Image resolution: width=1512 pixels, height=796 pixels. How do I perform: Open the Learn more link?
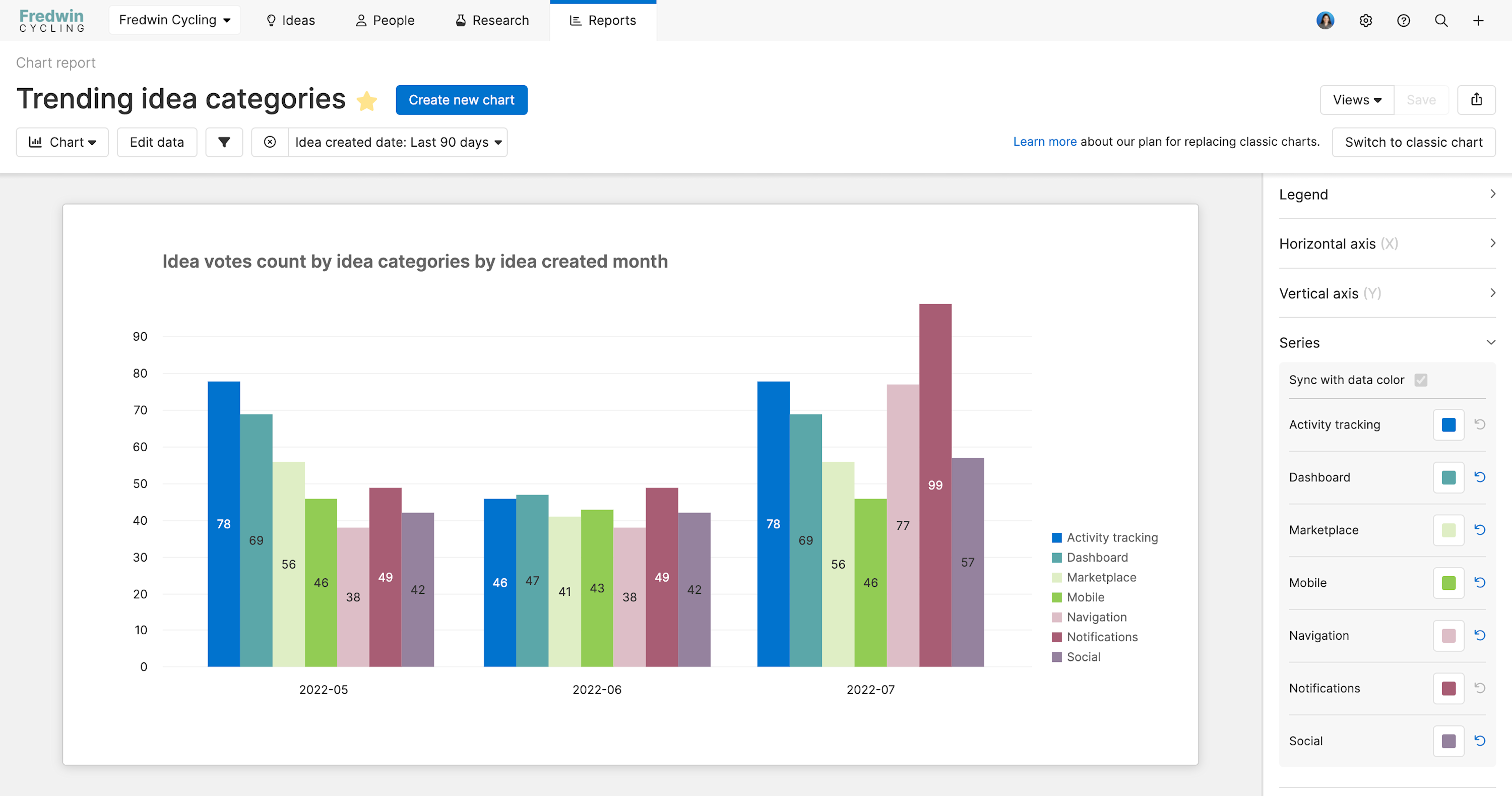coord(1045,142)
